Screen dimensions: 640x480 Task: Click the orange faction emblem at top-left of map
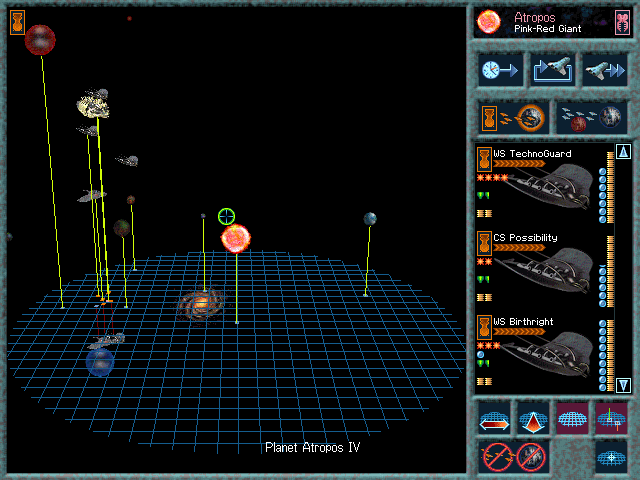point(18,22)
